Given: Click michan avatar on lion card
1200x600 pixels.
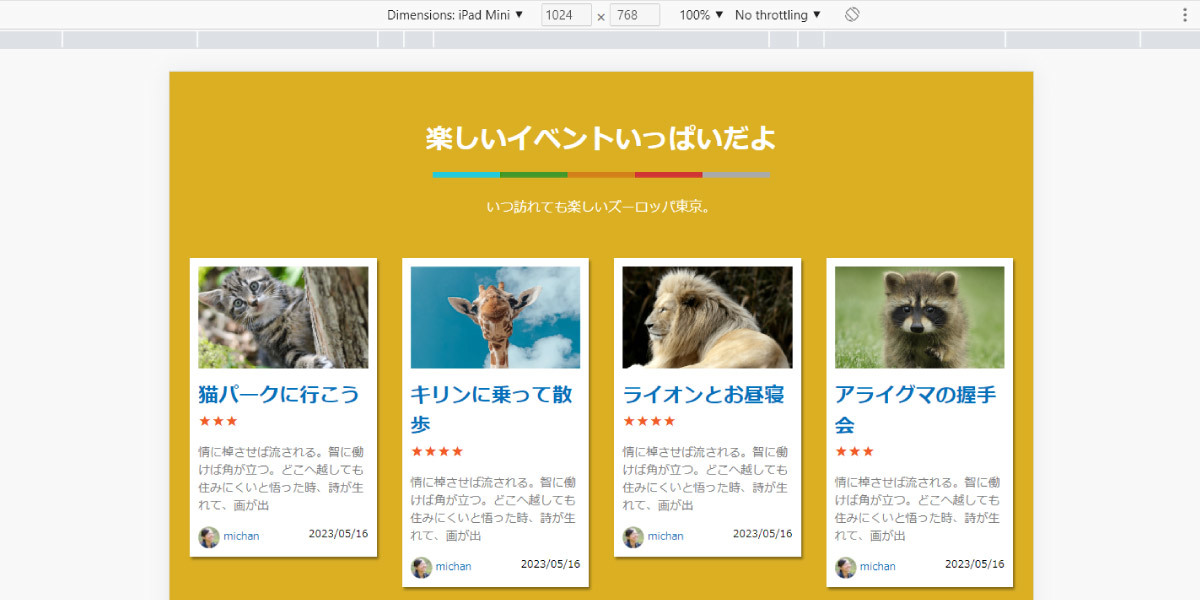Looking at the screenshot, I should [633, 537].
